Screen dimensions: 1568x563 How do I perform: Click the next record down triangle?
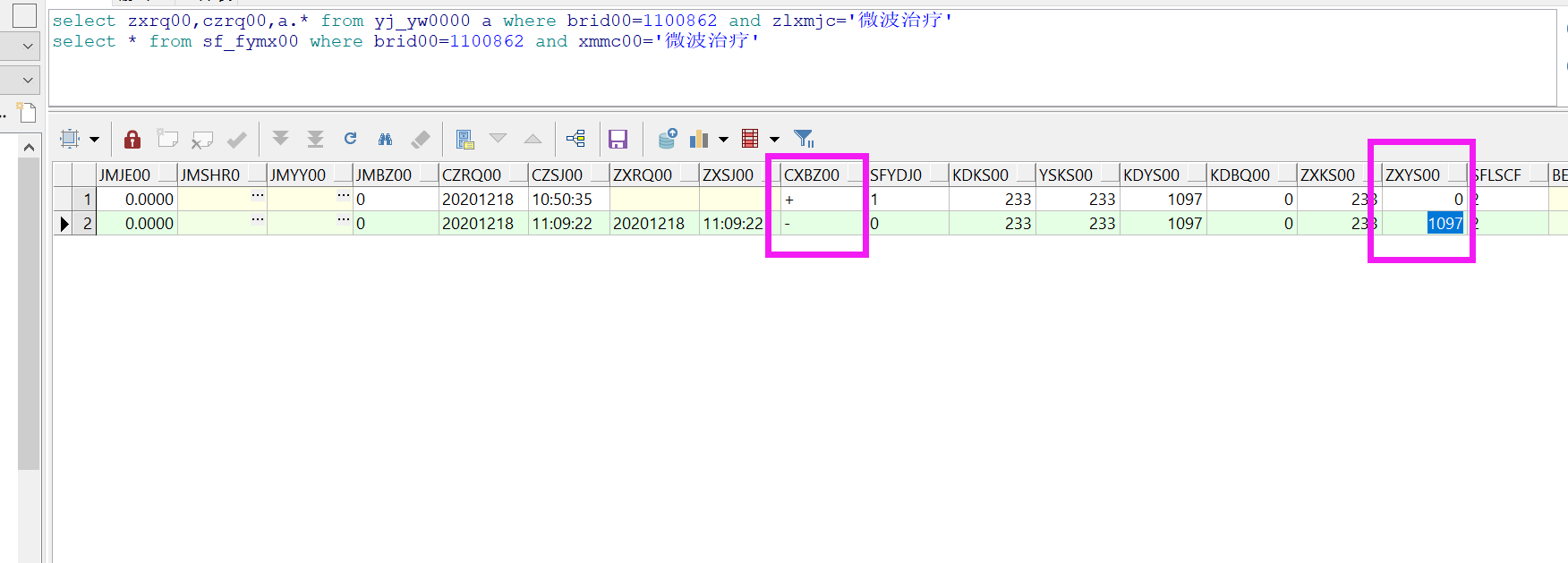[x=498, y=138]
